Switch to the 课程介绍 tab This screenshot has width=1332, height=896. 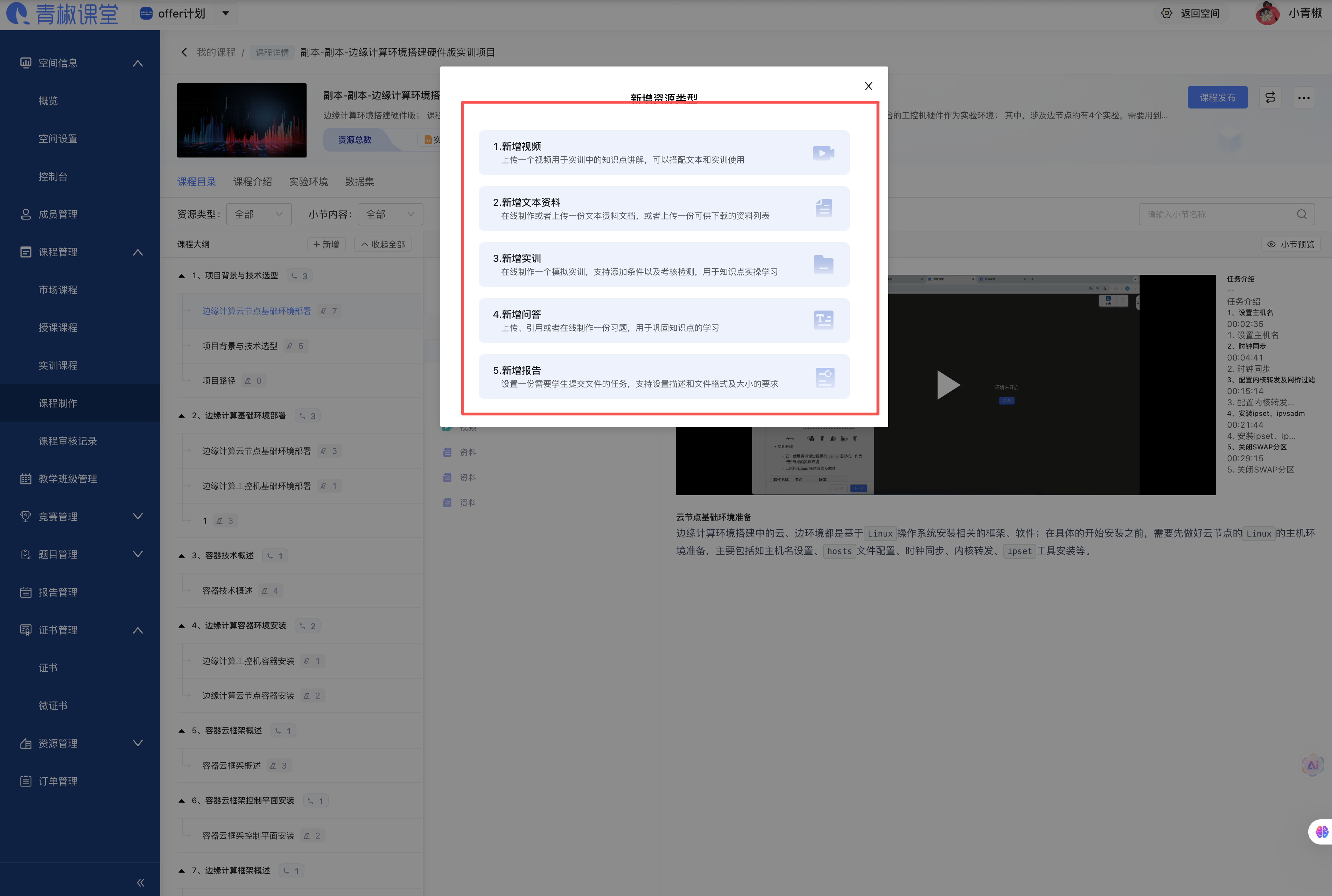point(253,181)
